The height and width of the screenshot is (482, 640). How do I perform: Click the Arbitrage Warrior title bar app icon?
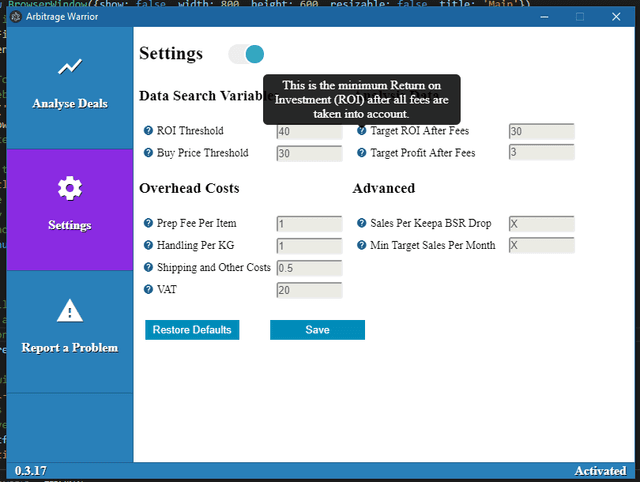point(16,17)
